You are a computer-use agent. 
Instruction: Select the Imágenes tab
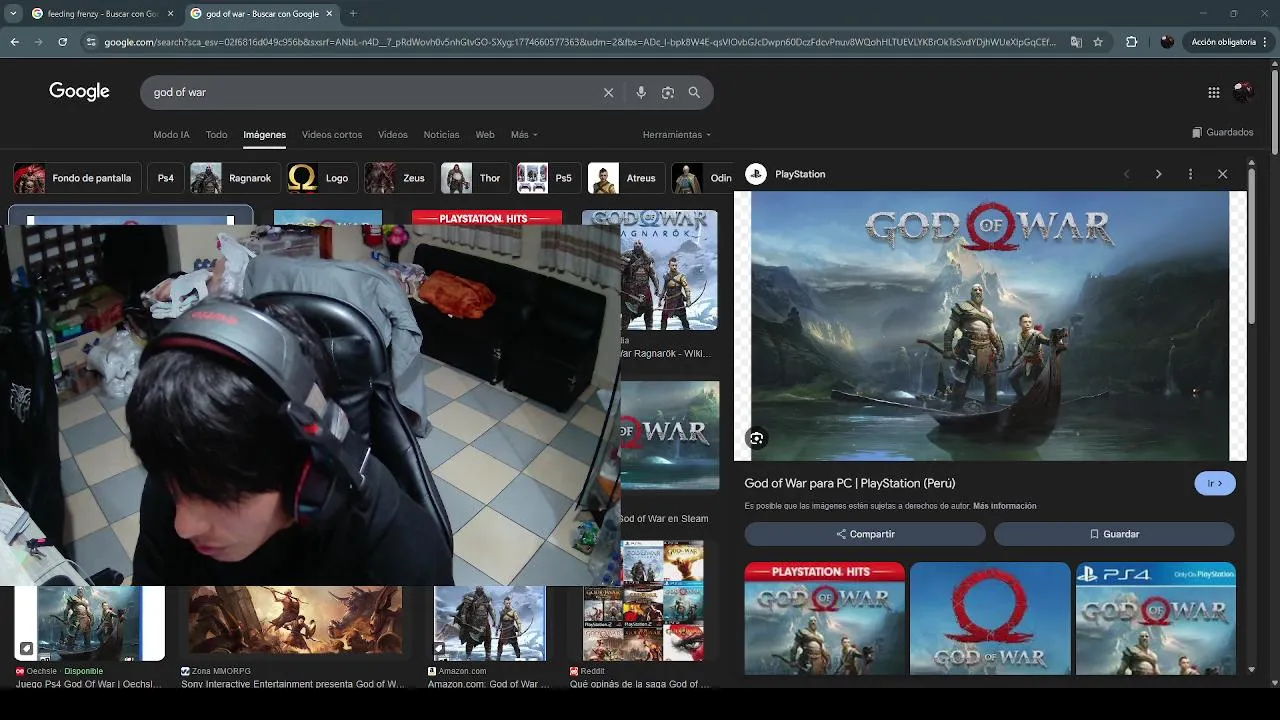point(265,134)
